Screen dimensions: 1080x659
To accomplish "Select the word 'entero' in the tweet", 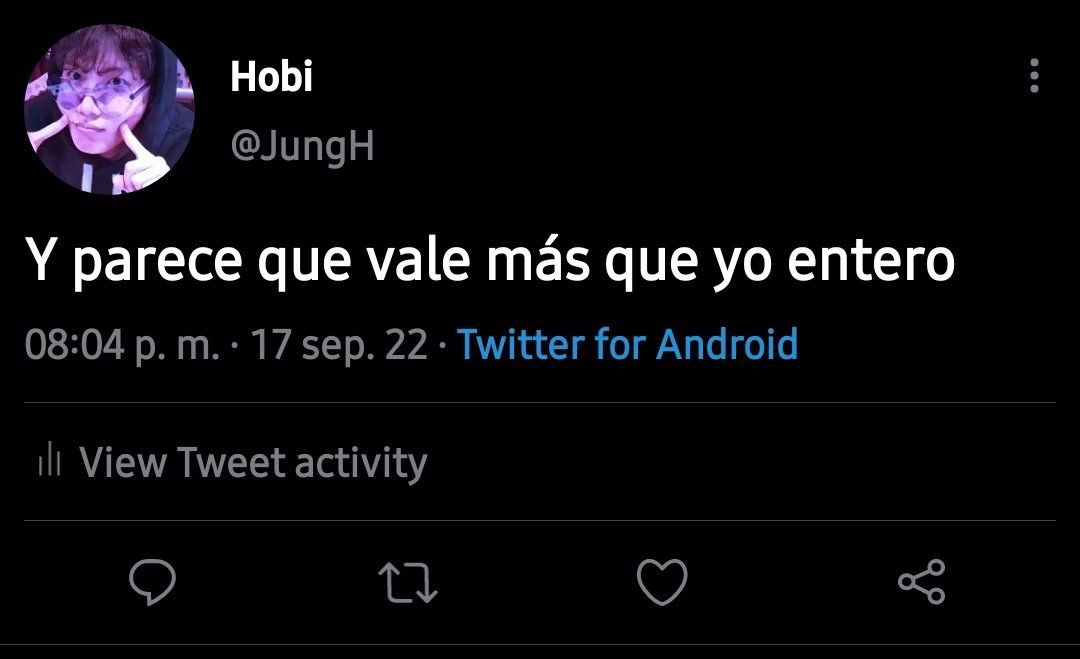I will (871, 260).
